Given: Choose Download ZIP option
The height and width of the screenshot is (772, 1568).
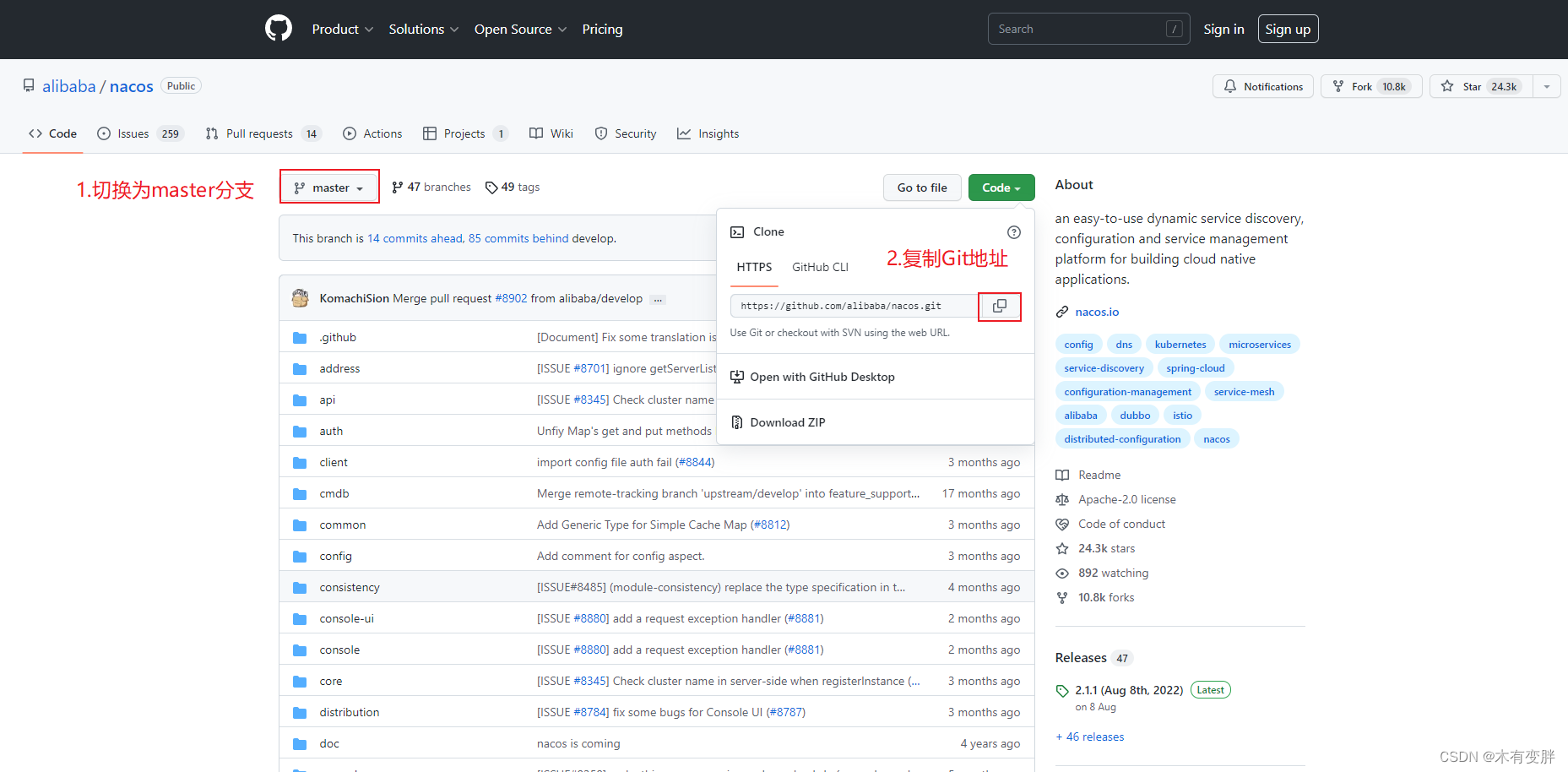Looking at the screenshot, I should [x=876, y=422].
